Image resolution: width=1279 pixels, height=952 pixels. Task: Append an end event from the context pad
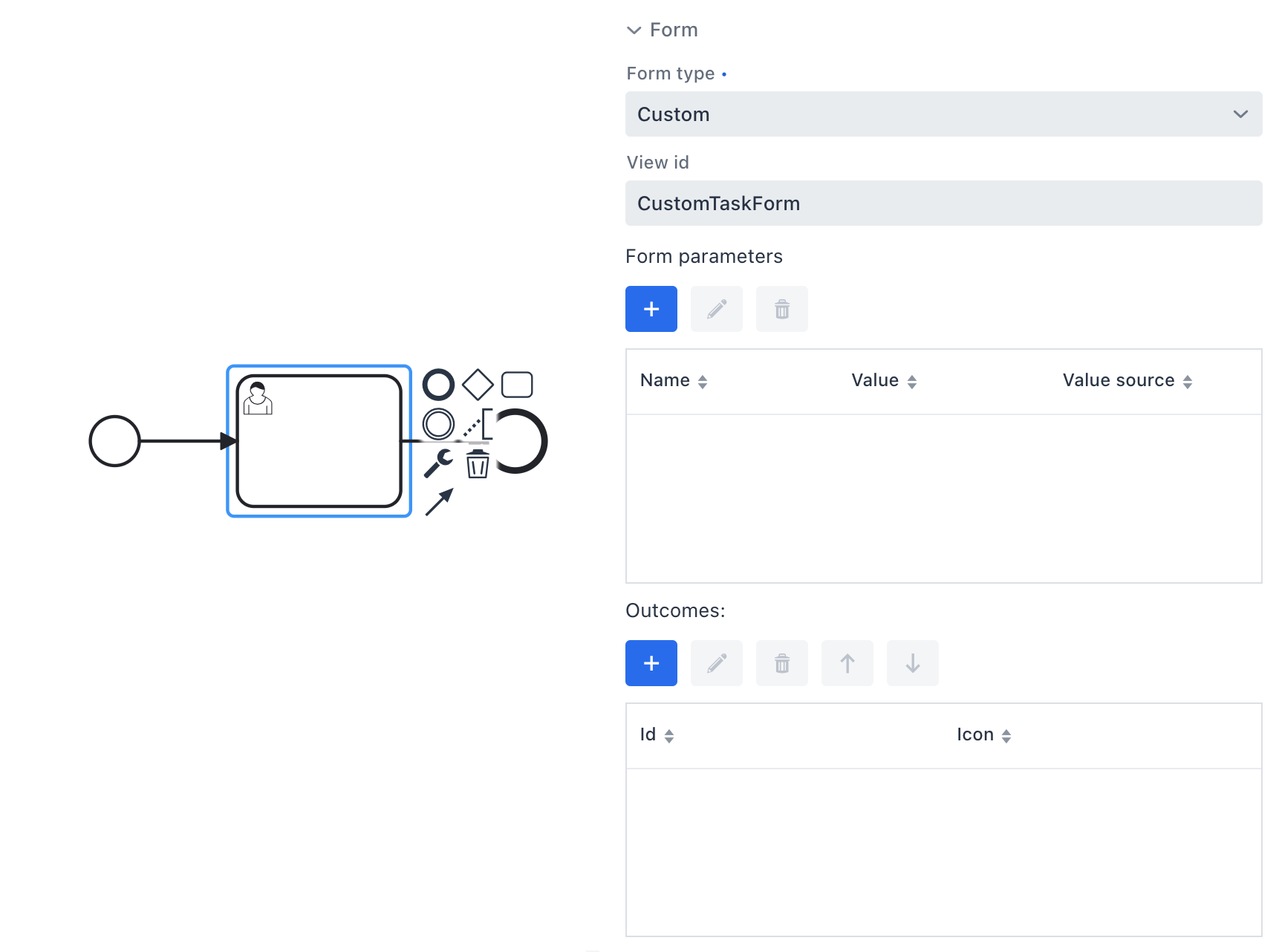coord(438,385)
